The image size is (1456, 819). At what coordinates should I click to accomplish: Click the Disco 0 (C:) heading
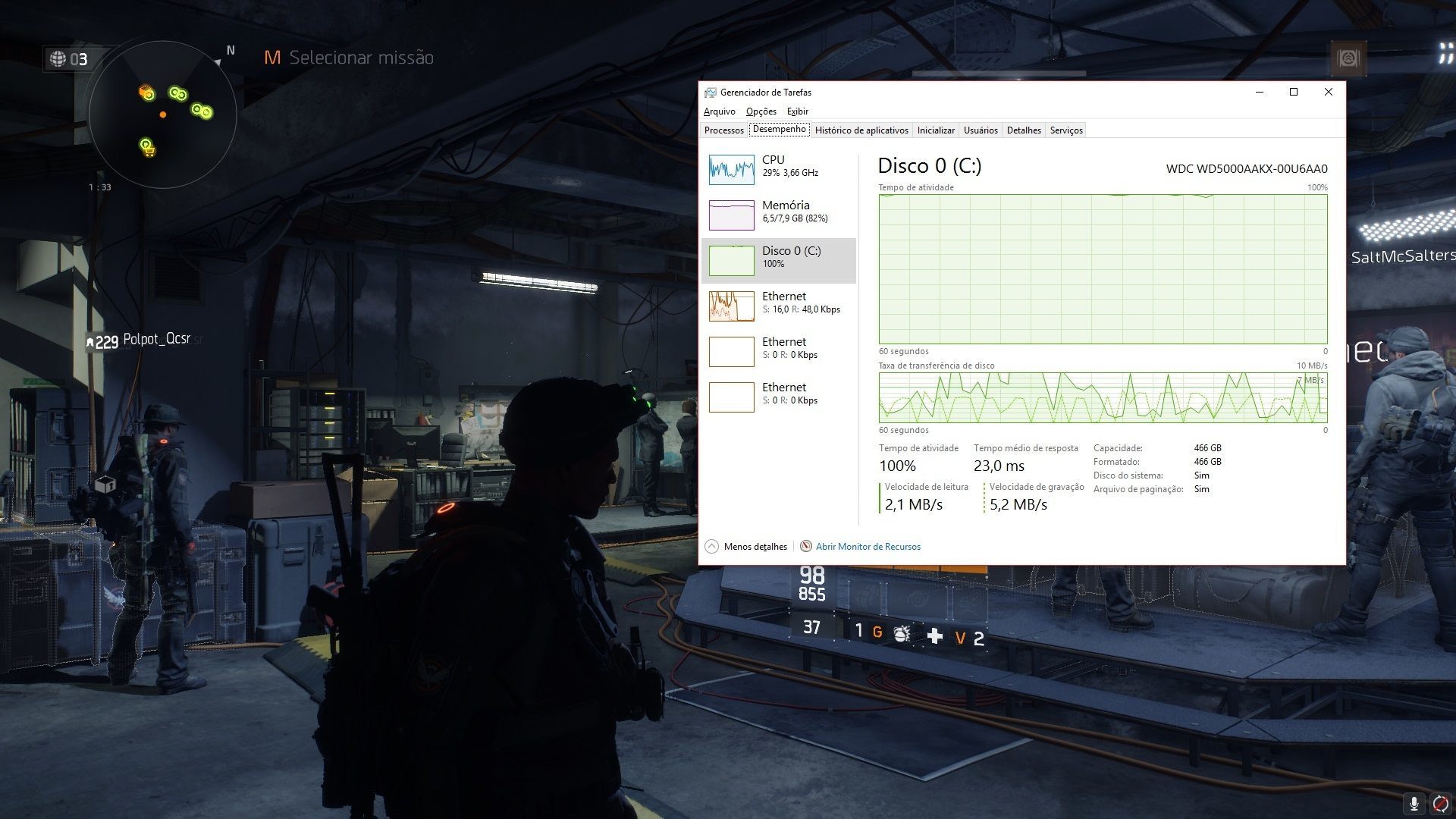[x=929, y=166]
